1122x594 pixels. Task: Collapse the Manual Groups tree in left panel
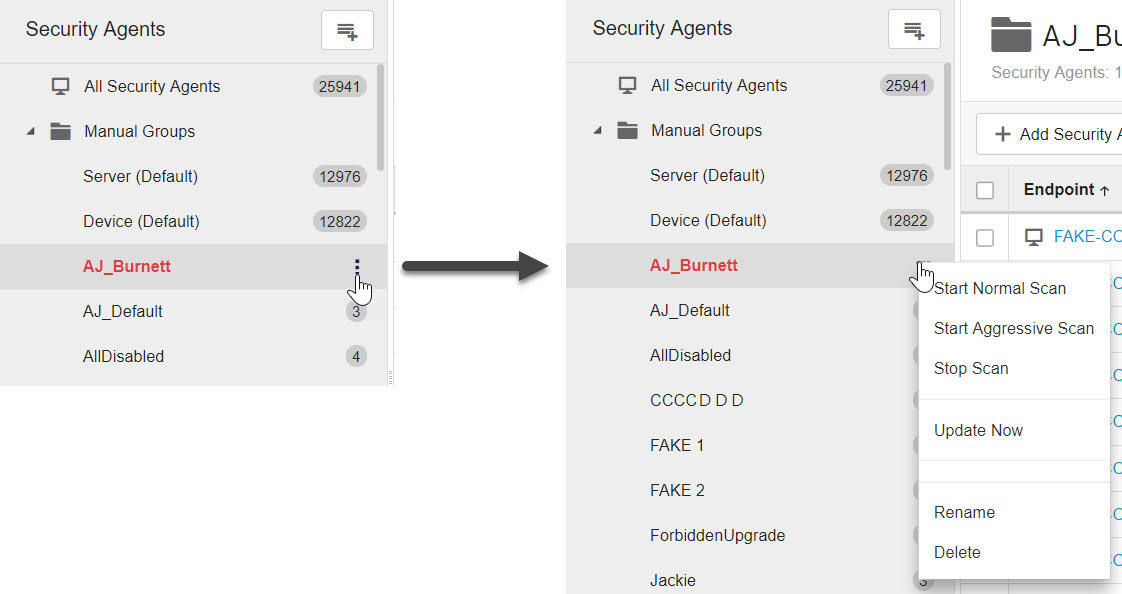coord(30,132)
